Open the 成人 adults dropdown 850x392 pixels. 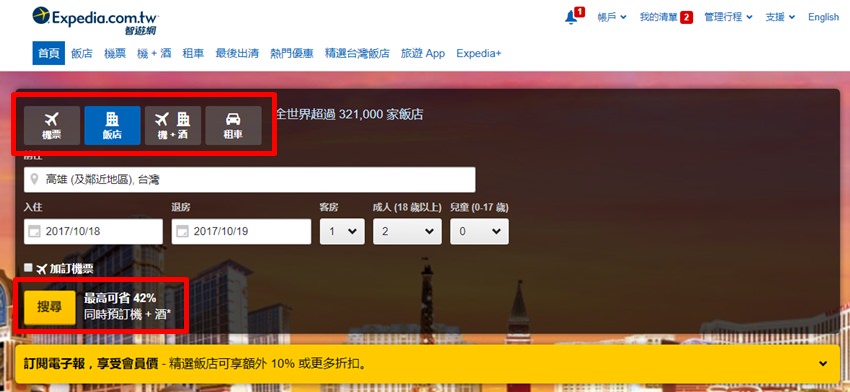coord(407,232)
